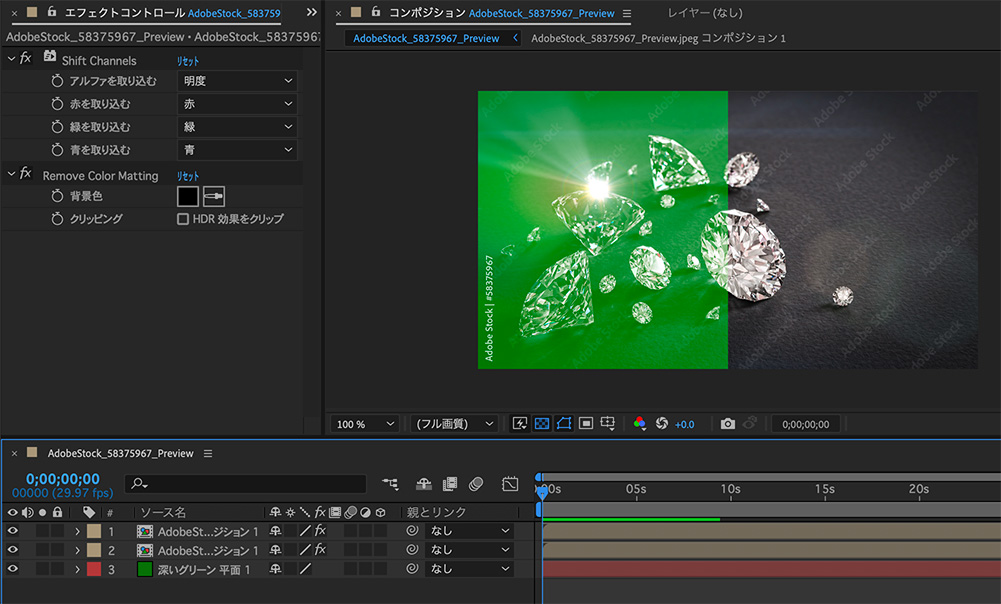Open the magnification dropdown showing 100 %
The width and height of the screenshot is (1001, 604).
363,423
